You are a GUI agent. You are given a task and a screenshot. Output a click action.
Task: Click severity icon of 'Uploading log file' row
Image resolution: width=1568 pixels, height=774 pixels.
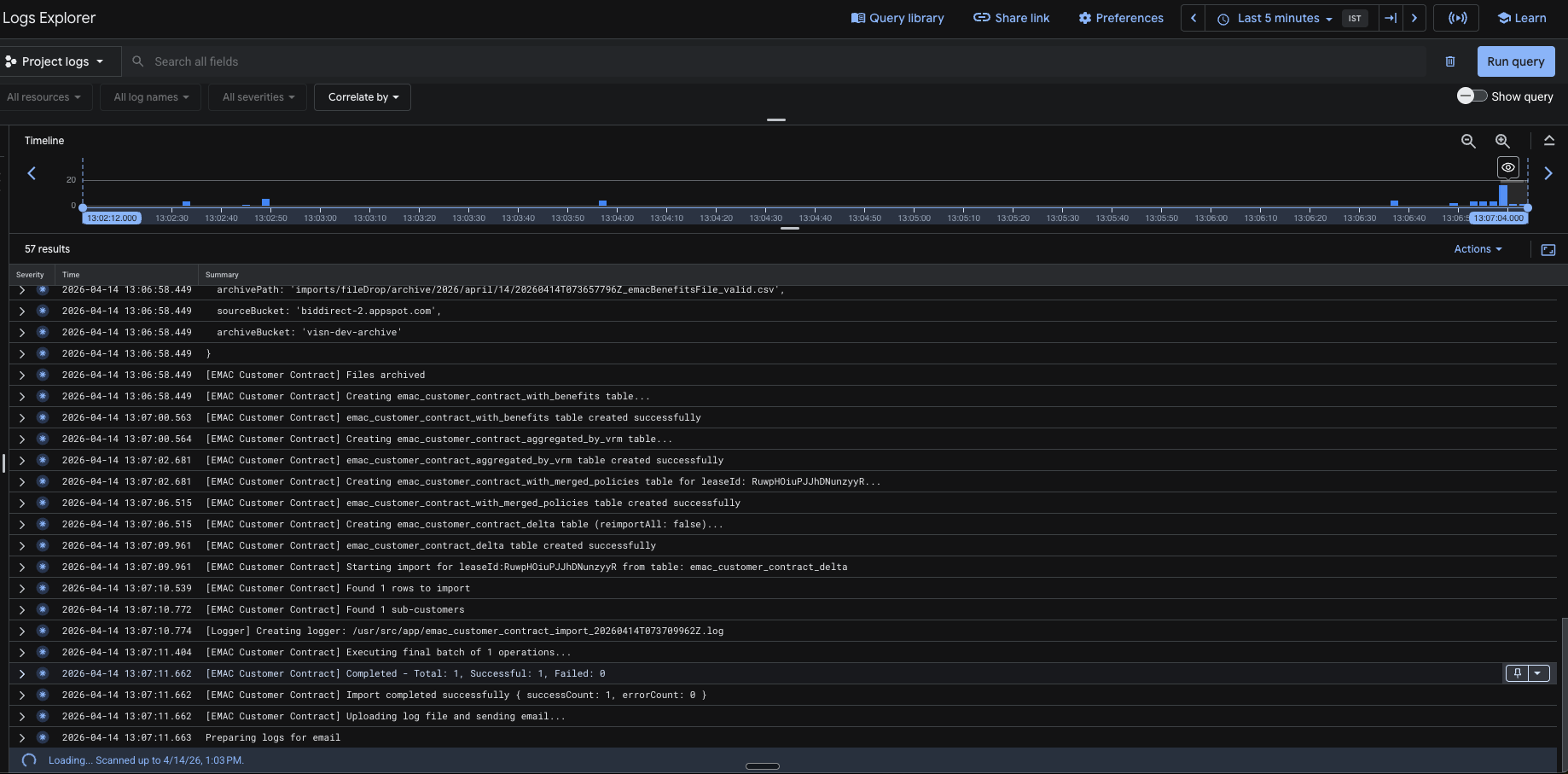pos(42,717)
